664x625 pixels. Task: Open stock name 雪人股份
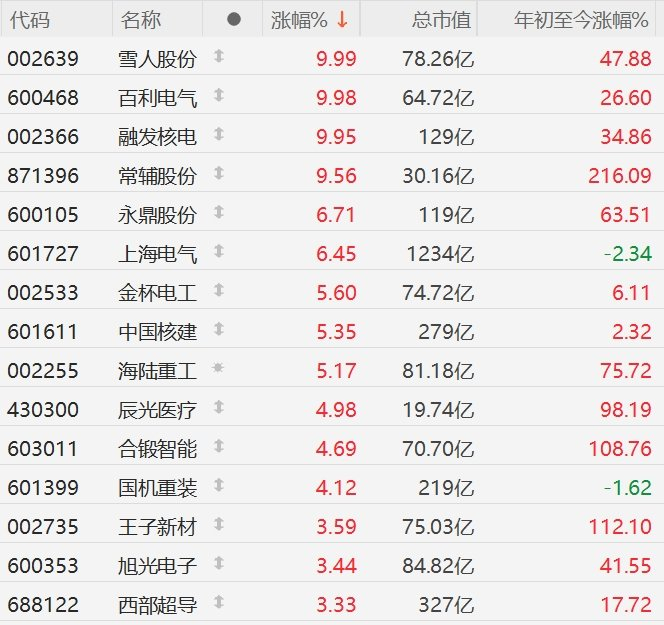(158, 59)
